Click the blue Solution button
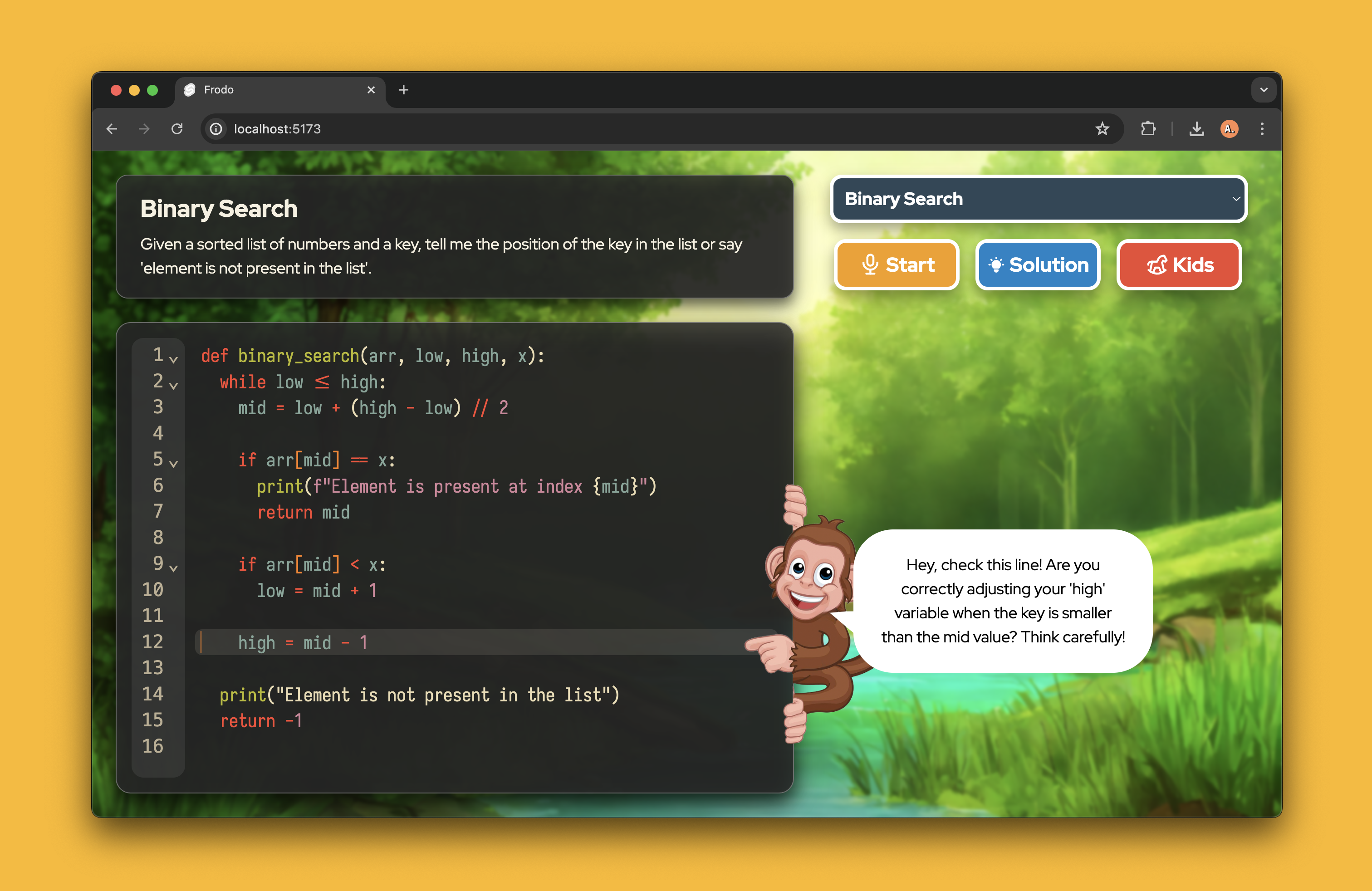1372x891 pixels. (1038, 264)
